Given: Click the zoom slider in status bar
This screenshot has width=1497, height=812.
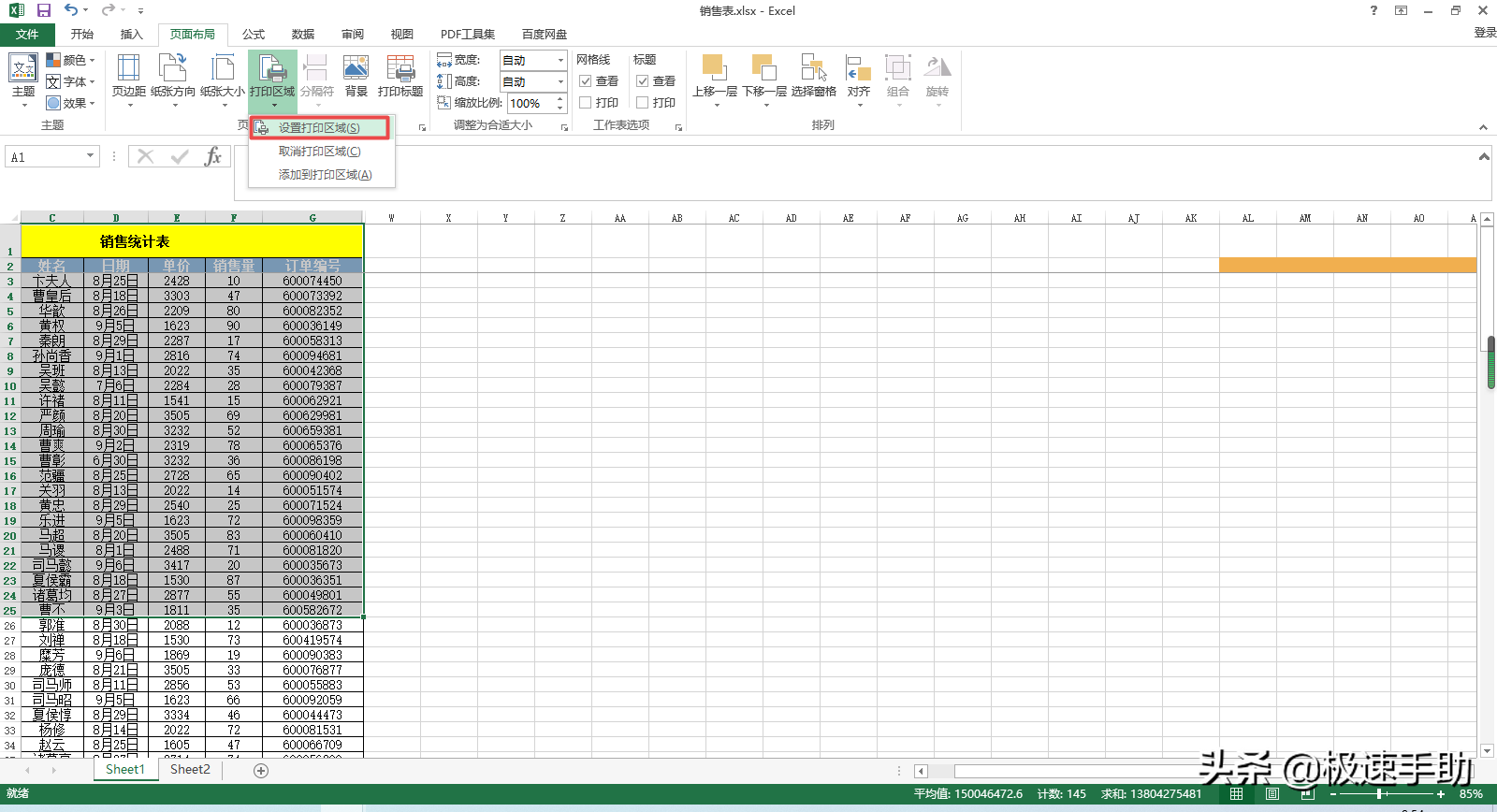Looking at the screenshot, I should point(1380,794).
